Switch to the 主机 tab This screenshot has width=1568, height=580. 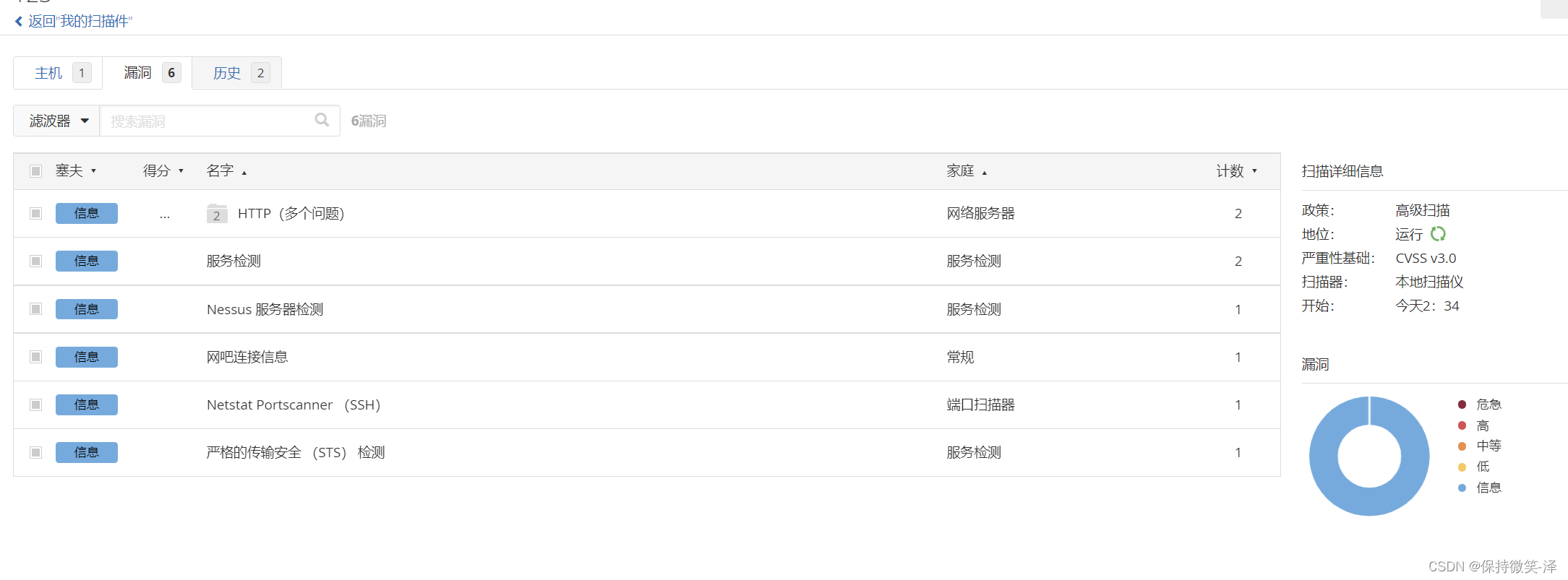(x=59, y=73)
